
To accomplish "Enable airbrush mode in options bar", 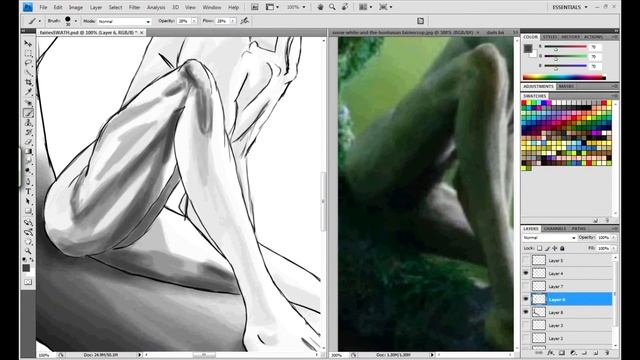I will 244,21.
